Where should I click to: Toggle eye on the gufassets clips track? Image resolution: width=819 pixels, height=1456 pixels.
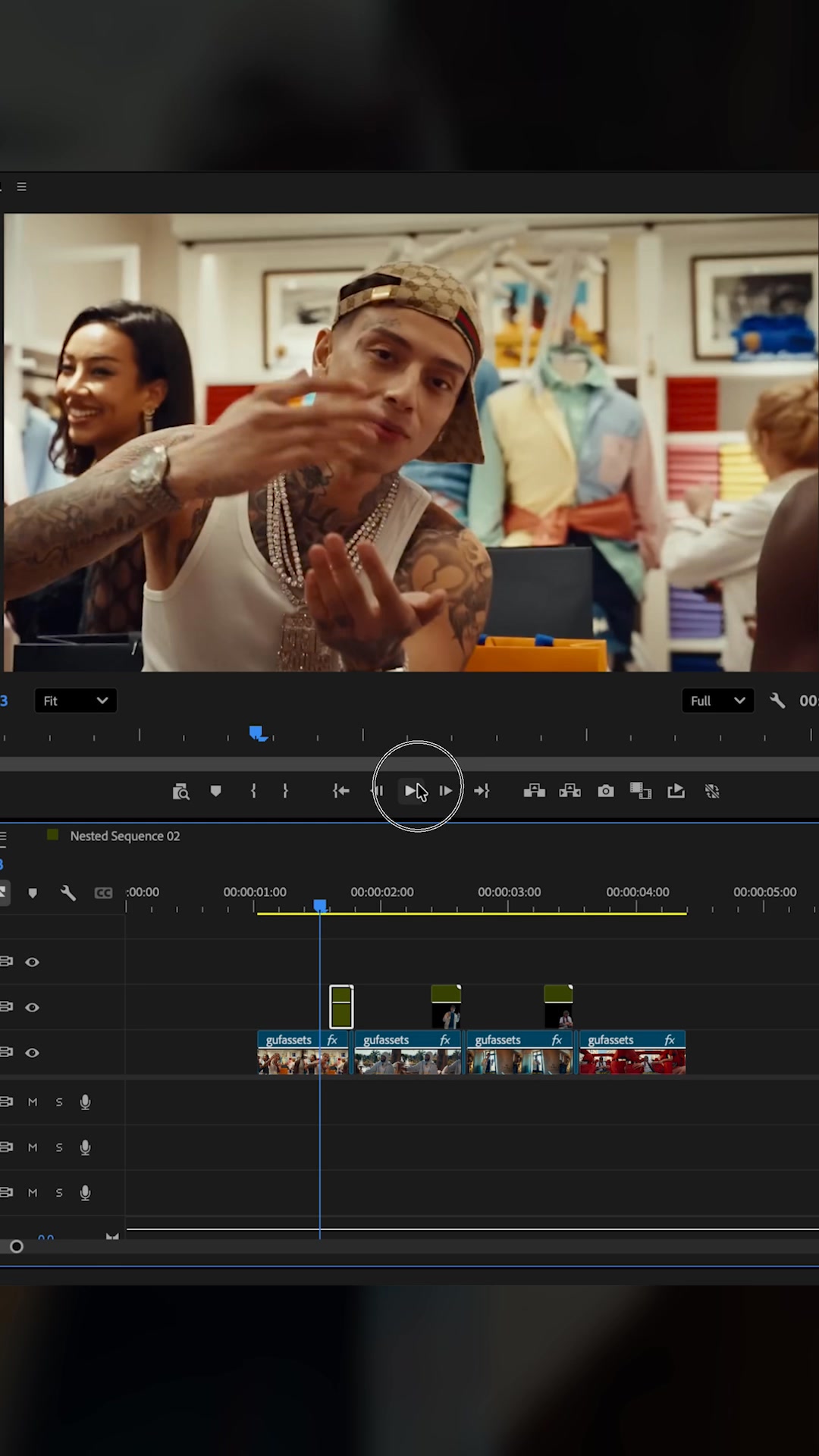click(x=32, y=1053)
